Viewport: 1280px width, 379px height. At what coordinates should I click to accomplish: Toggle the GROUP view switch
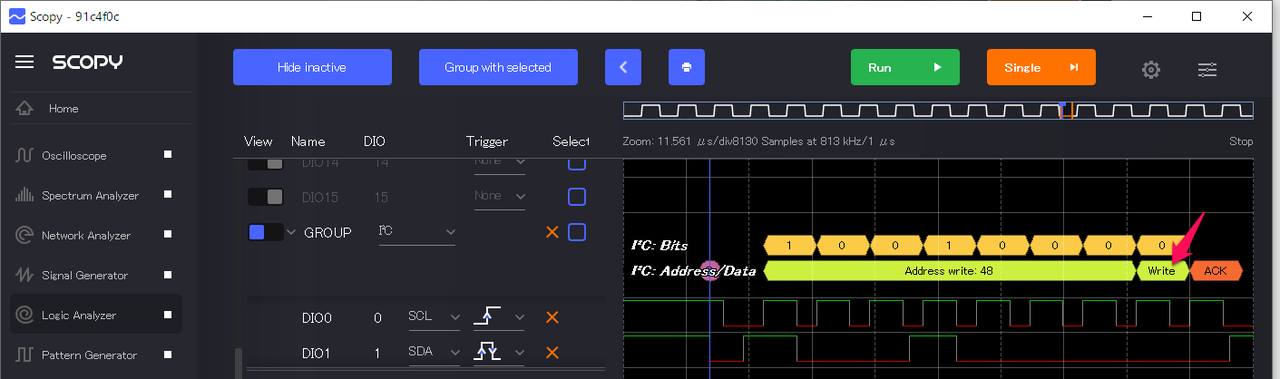click(265, 232)
